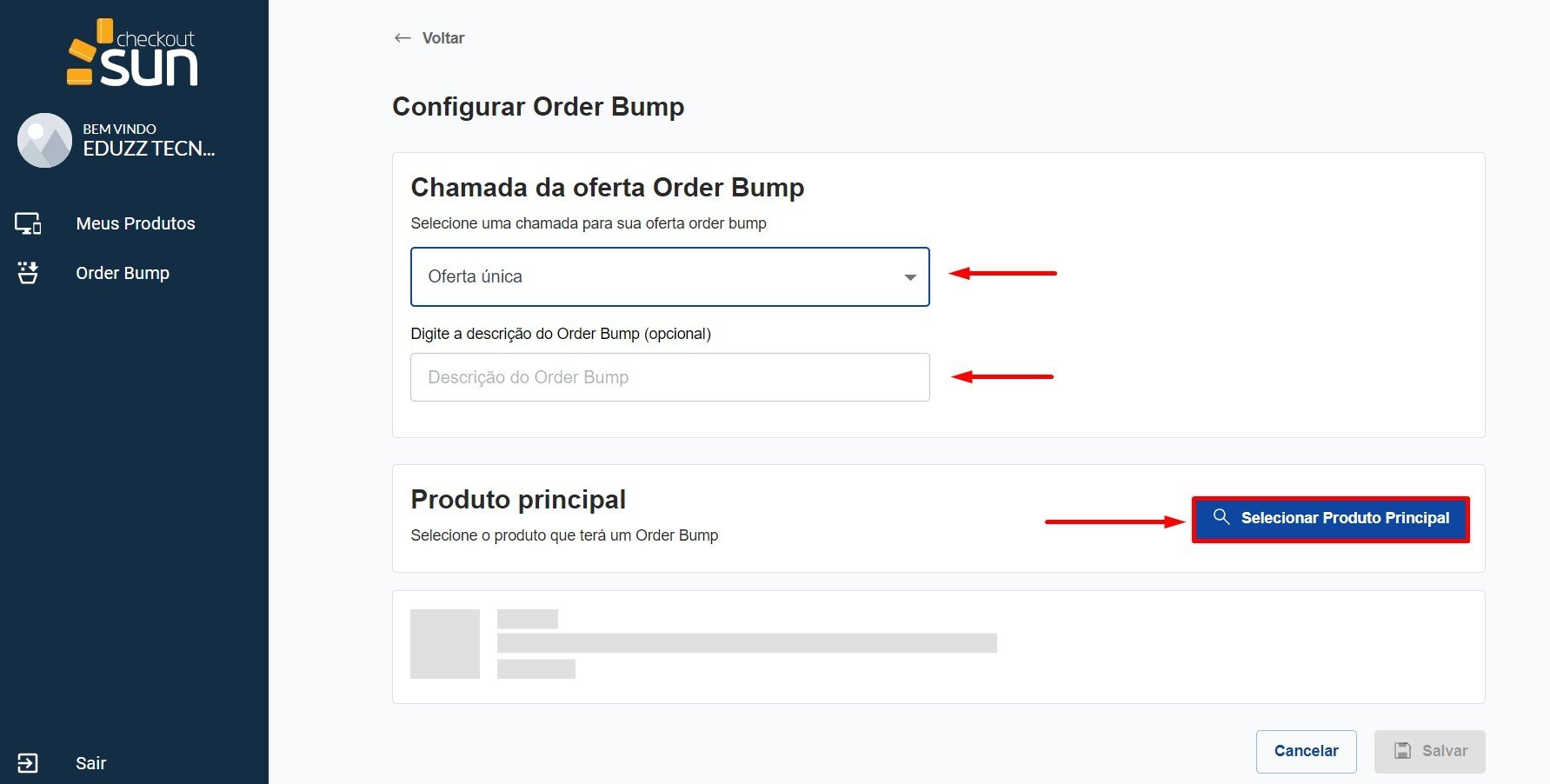Click the magnifier icon in Selecionar button
The height and width of the screenshot is (784, 1550).
pyautogui.click(x=1221, y=517)
